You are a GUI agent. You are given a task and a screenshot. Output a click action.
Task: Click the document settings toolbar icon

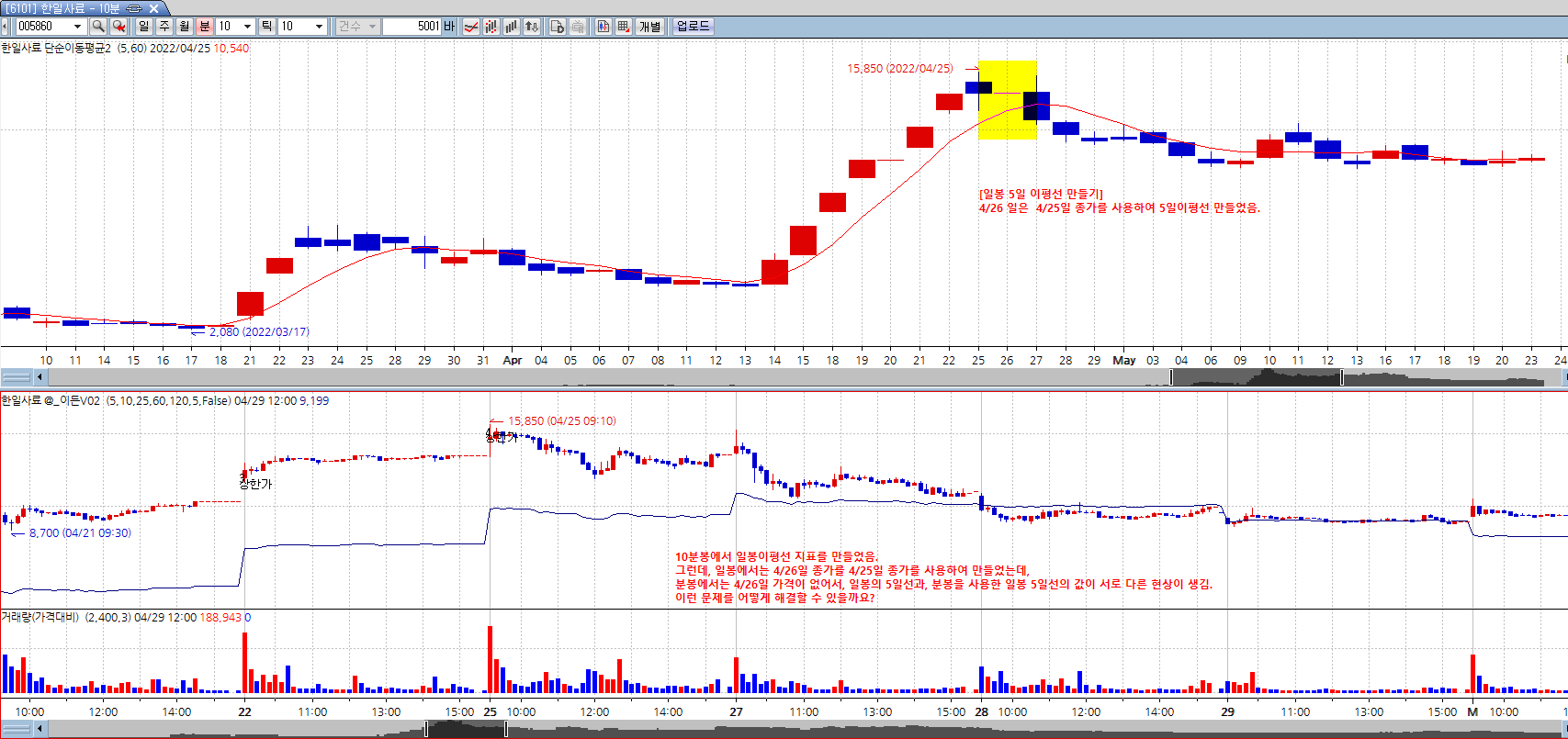557,27
